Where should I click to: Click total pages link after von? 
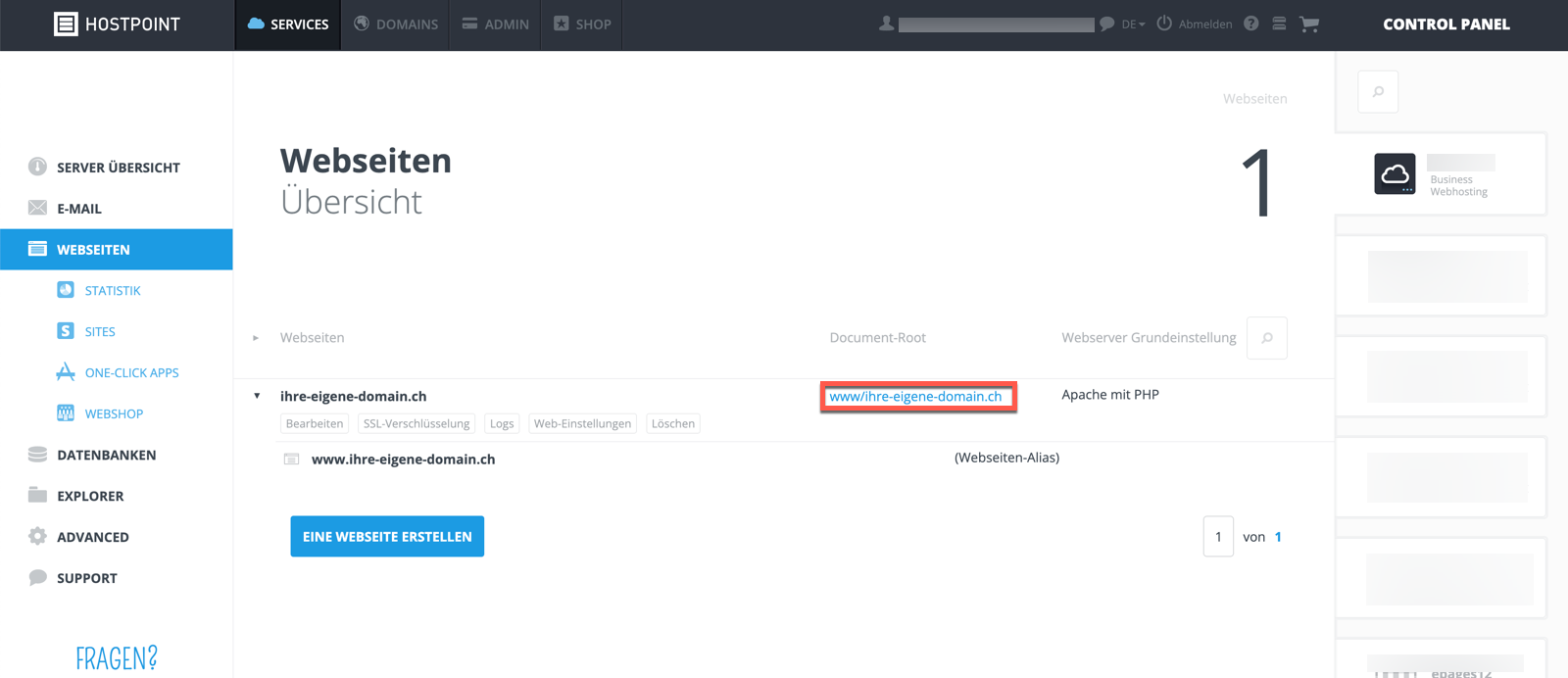coord(1278,537)
